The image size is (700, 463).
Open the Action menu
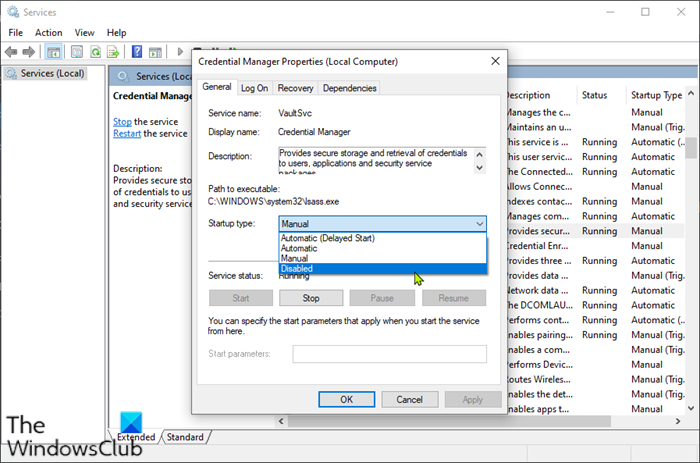coord(49,33)
